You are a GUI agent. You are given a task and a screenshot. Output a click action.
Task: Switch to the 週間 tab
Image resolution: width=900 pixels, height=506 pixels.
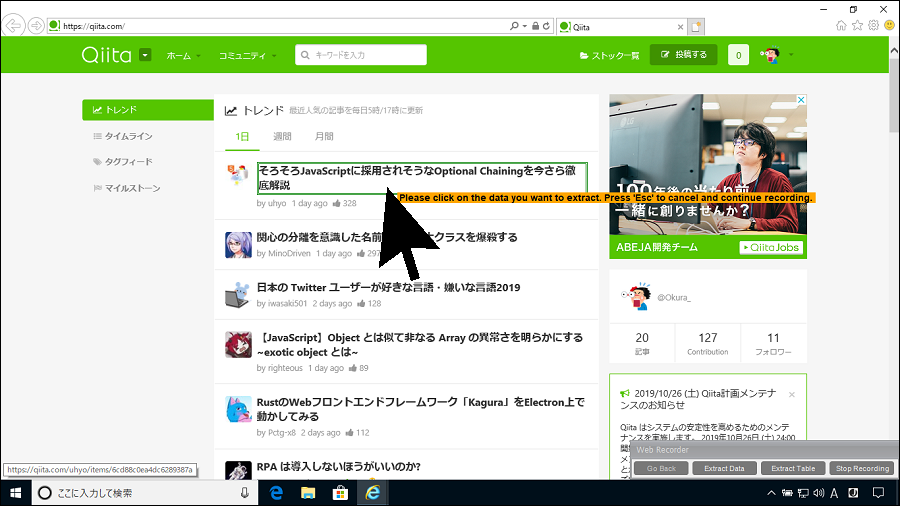point(282,137)
